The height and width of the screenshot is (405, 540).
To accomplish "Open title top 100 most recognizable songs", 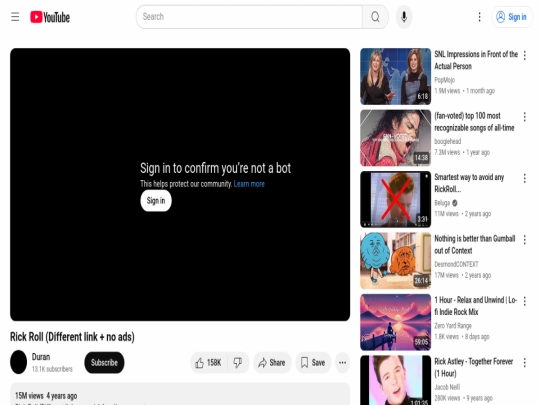I will coord(474,122).
